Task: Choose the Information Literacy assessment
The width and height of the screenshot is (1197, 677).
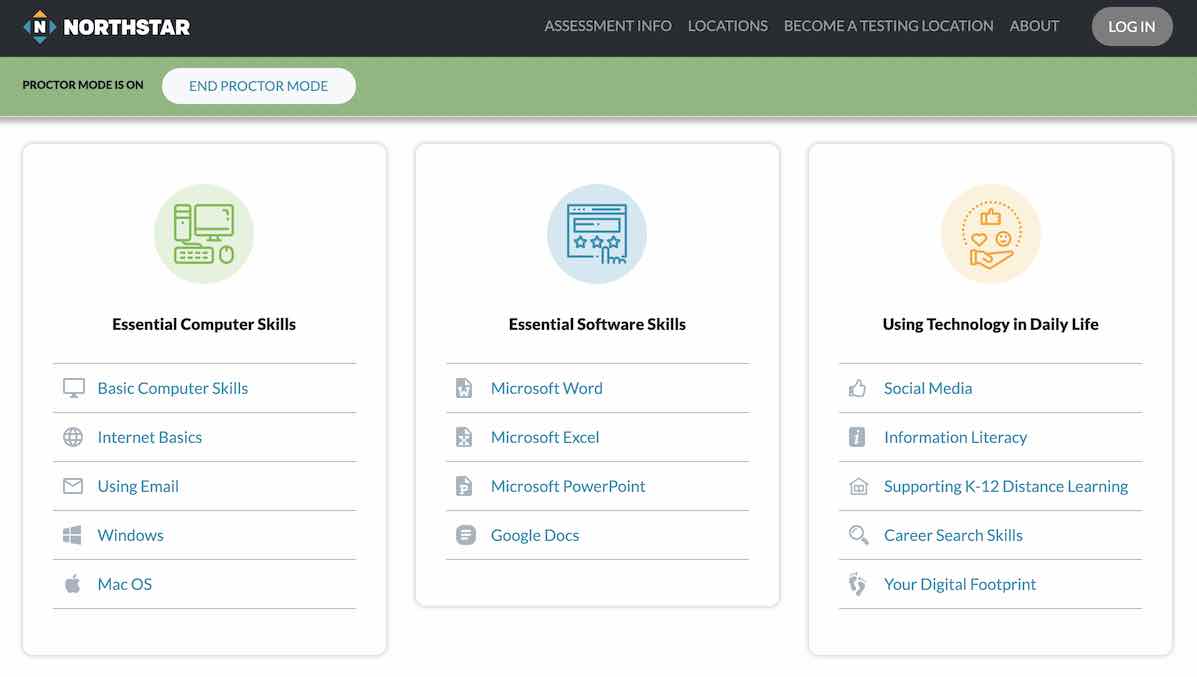Action: [956, 437]
